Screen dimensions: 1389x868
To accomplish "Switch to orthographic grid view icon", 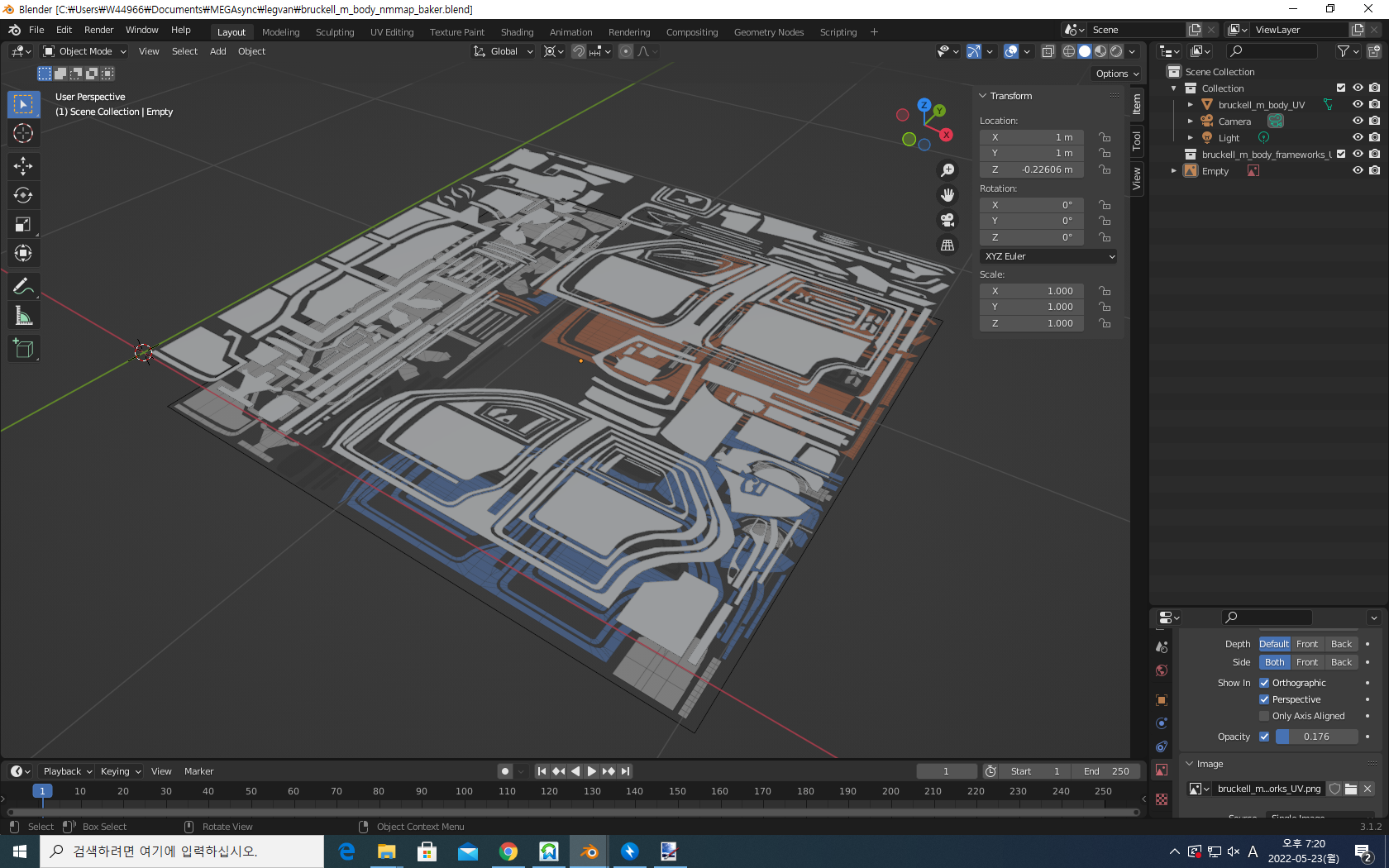I will pos(947,246).
